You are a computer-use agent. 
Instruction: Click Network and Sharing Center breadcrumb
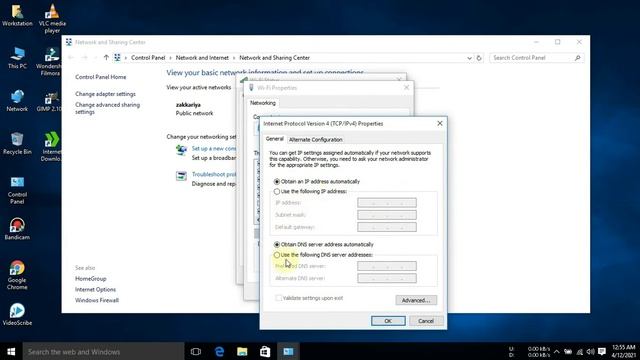click(x=274, y=58)
